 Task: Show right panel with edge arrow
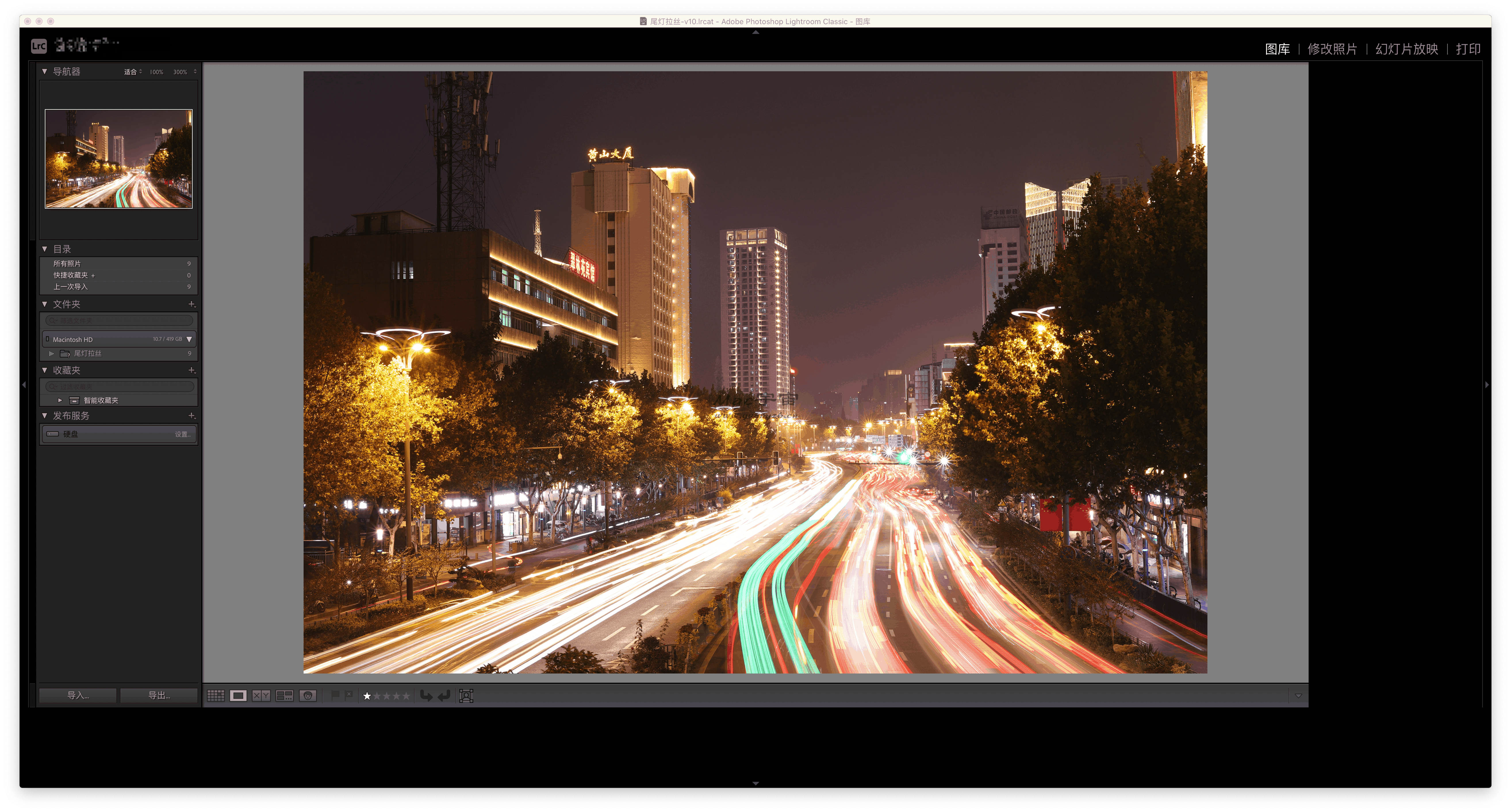[x=1486, y=385]
